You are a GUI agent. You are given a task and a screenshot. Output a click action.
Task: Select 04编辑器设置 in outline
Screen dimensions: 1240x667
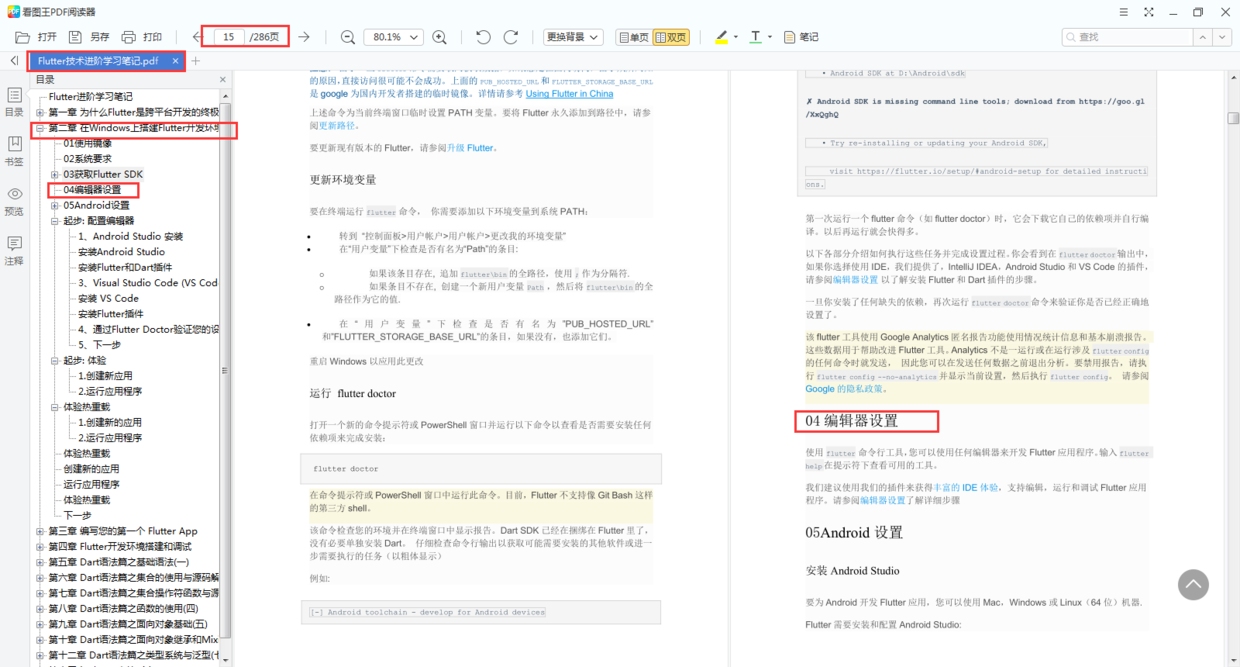pyautogui.click(x=92, y=190)
